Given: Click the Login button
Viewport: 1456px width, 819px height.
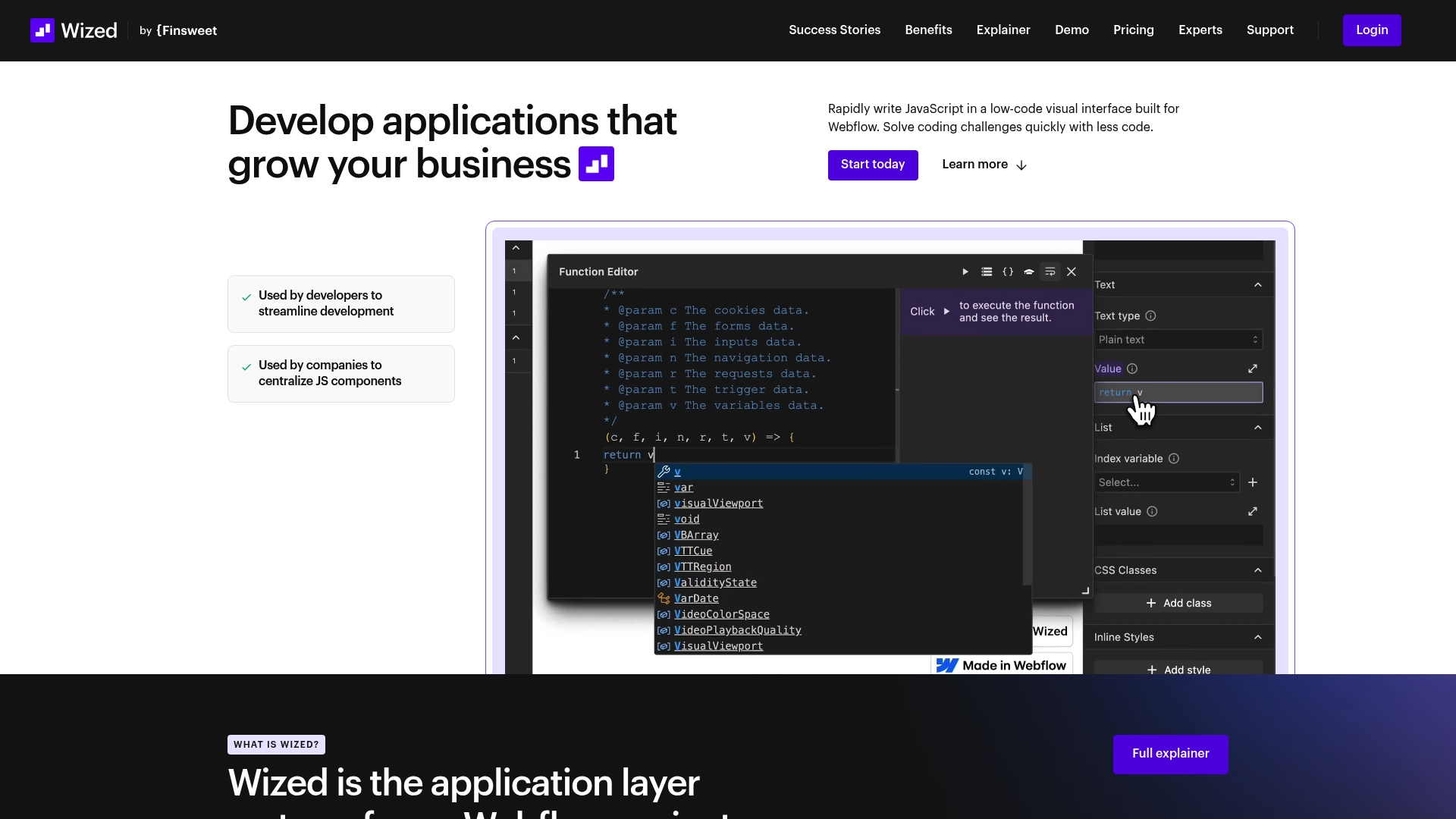Looking at the screenshot, I should [x=1371, y=30].
